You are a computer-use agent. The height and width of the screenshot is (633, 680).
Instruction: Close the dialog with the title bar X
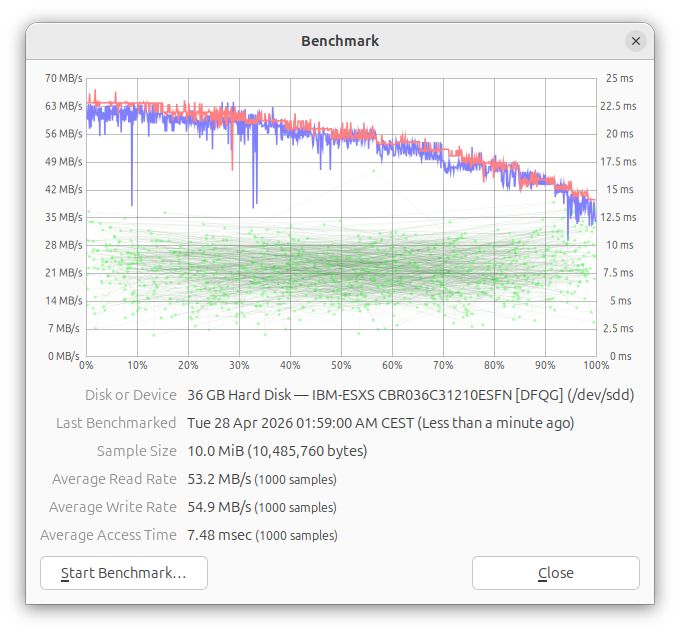[636, 41]
